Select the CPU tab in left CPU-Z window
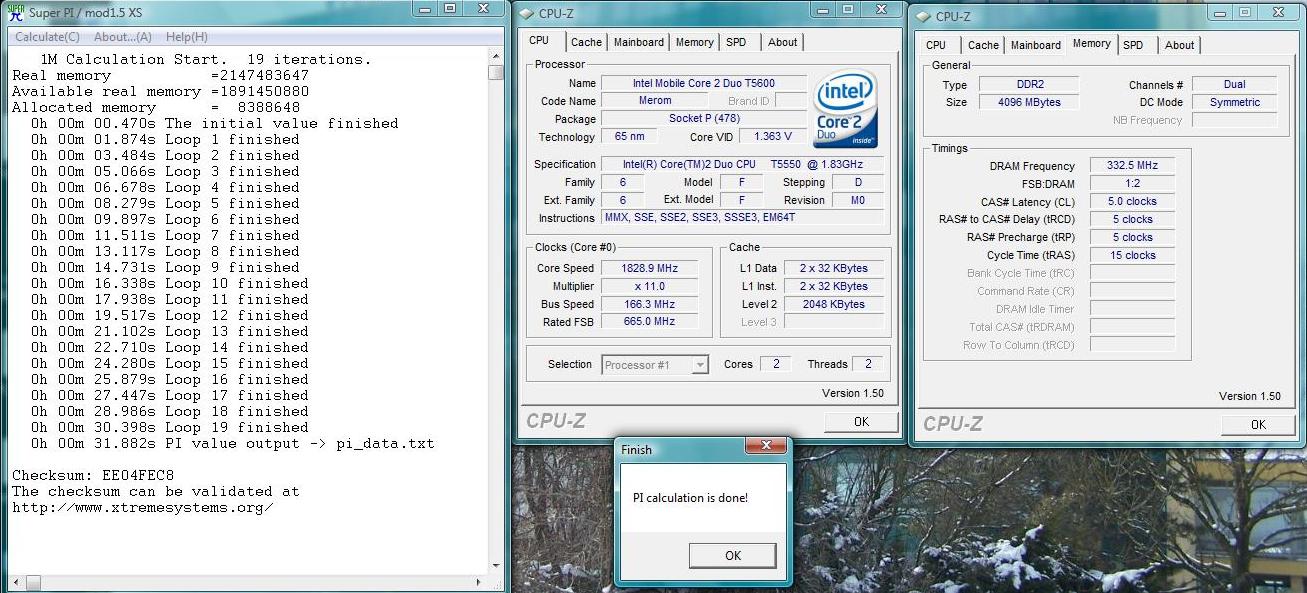Screen dimensions: 1307x593 [539, 41]
